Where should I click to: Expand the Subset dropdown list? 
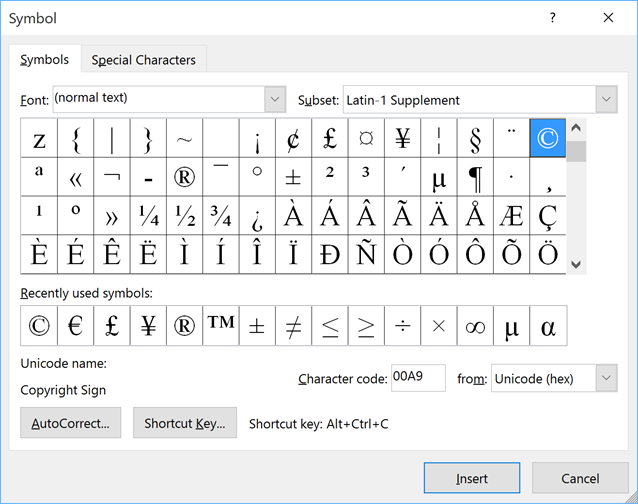click(x=606, y=100)
